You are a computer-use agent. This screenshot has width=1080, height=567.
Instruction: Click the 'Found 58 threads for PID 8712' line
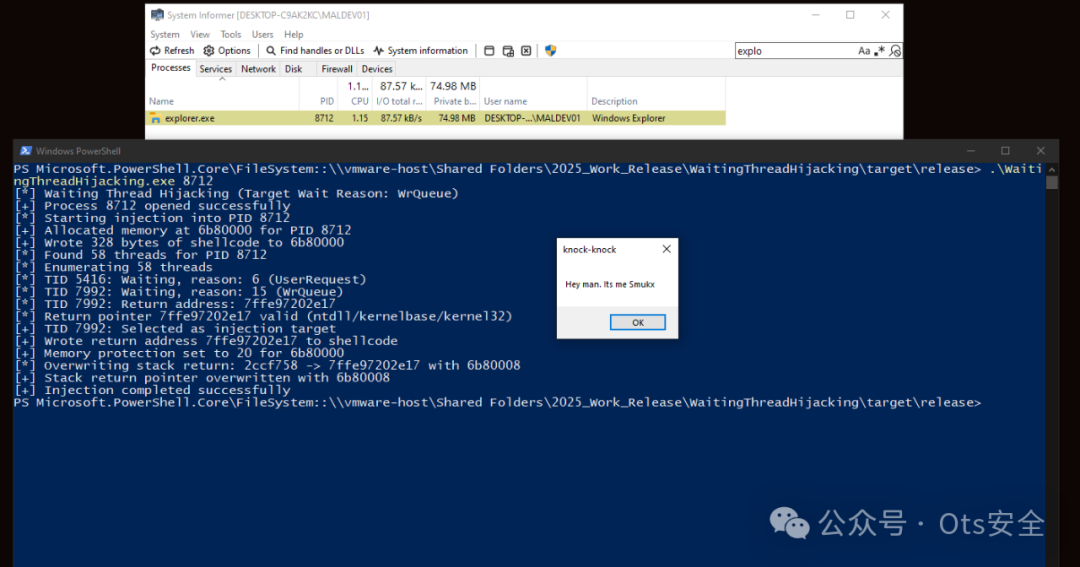pyautogui.click(x=141, y=255)
